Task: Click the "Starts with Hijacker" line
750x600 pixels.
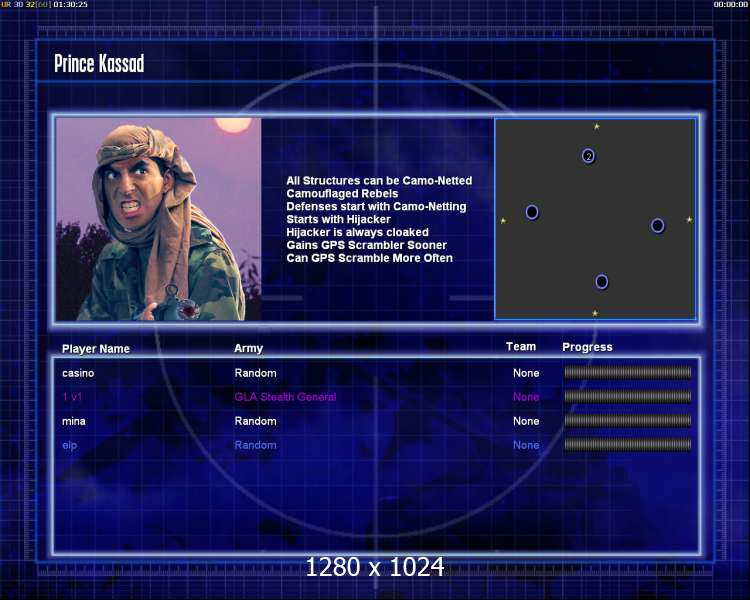Action: pyautogui.click(x=339, y=220)
